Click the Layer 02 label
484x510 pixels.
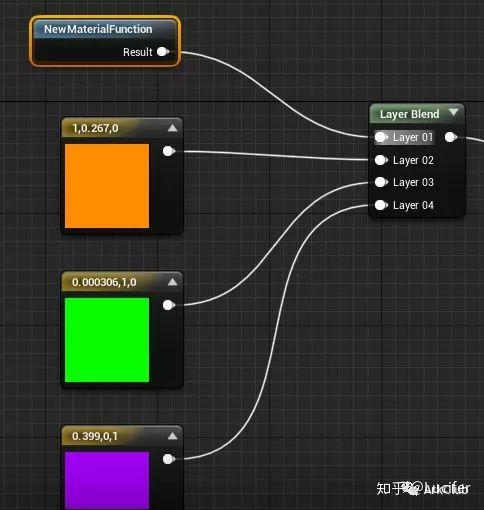point(413,160)
